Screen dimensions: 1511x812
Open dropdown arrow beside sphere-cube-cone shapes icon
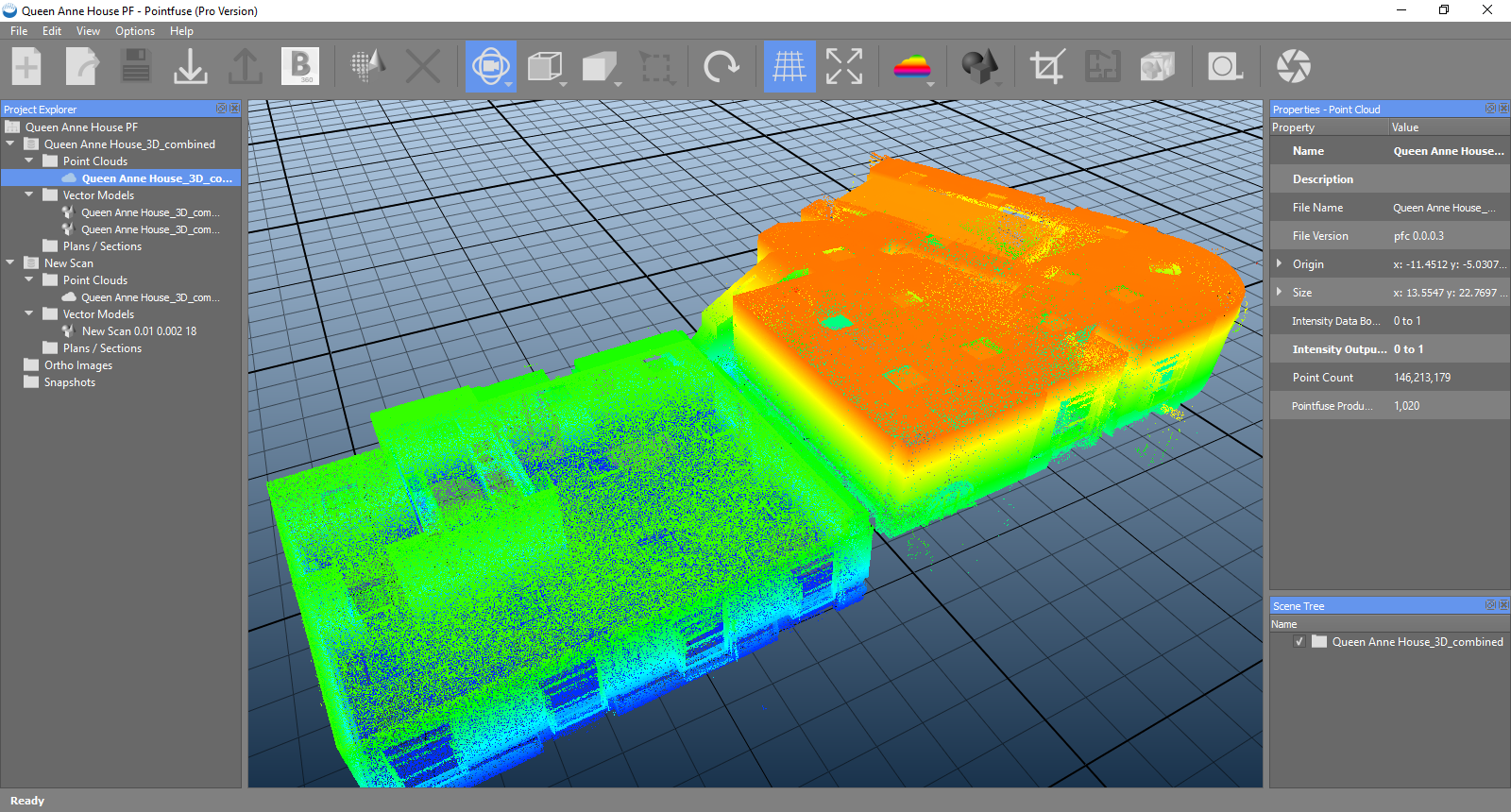999,84
